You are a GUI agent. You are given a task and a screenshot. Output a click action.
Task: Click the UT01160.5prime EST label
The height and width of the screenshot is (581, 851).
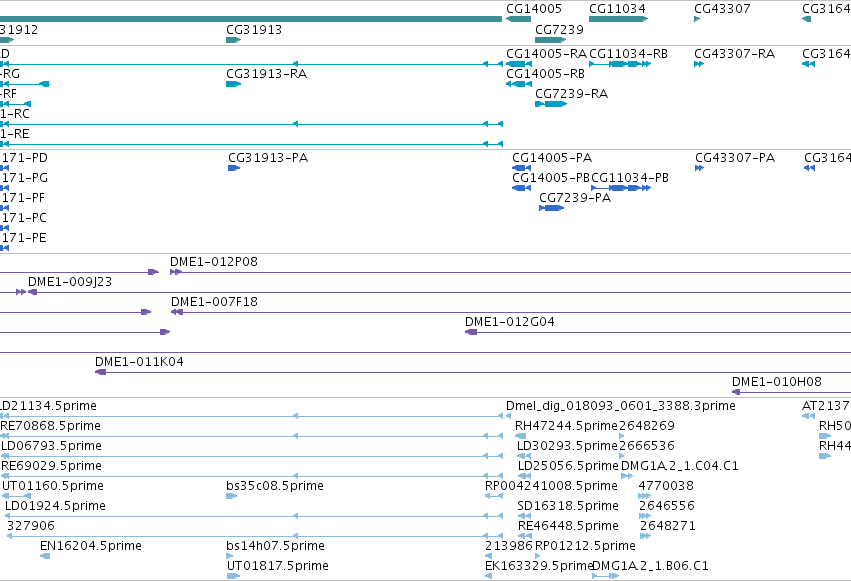pyautogui.click(x=53, y=486)
